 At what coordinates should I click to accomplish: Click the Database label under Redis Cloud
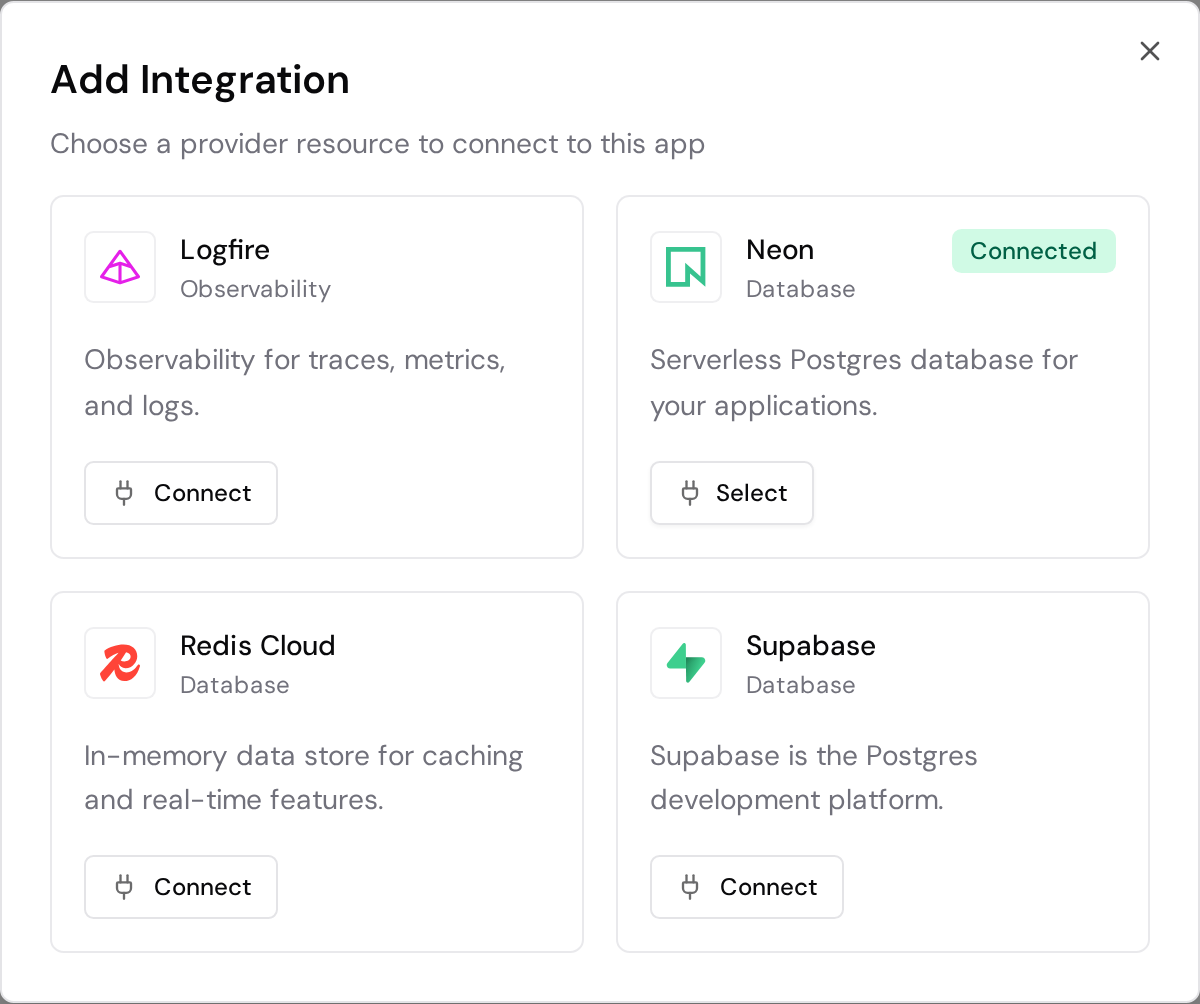click(x=235, y=685)
